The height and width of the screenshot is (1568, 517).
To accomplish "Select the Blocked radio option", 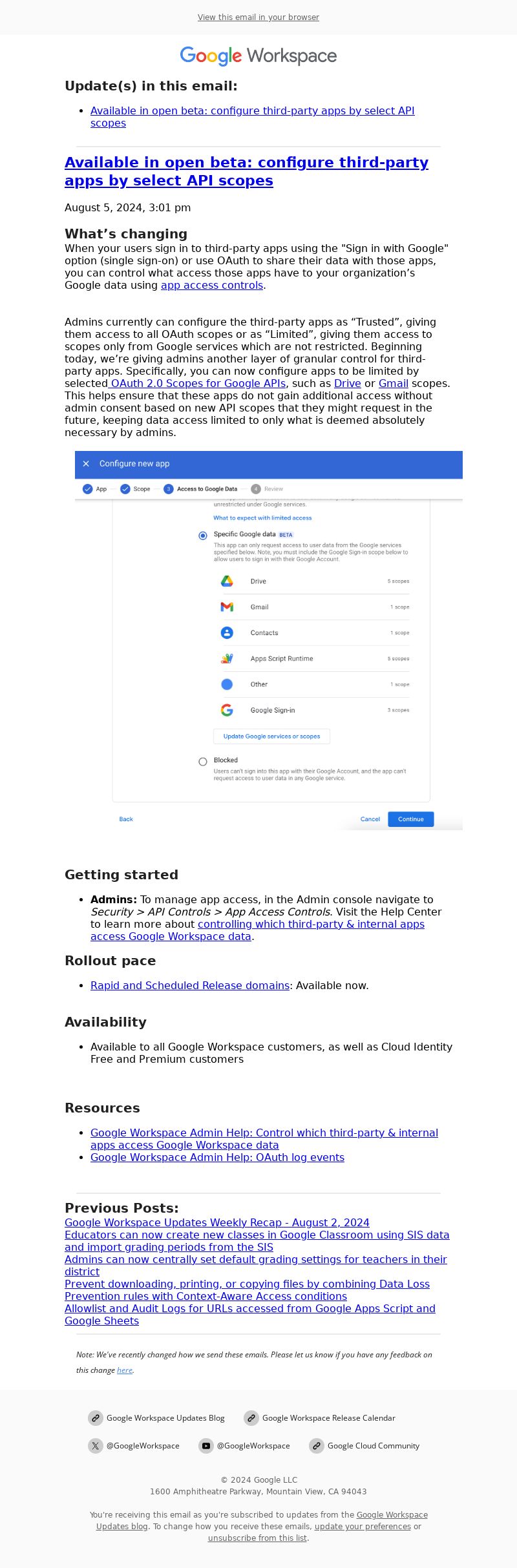I will [203, 762].
